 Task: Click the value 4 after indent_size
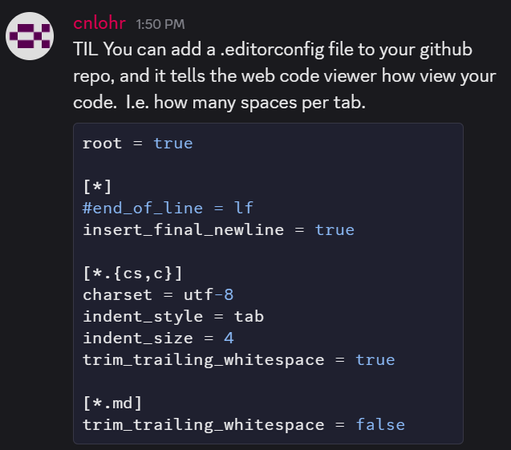point(229,338)
